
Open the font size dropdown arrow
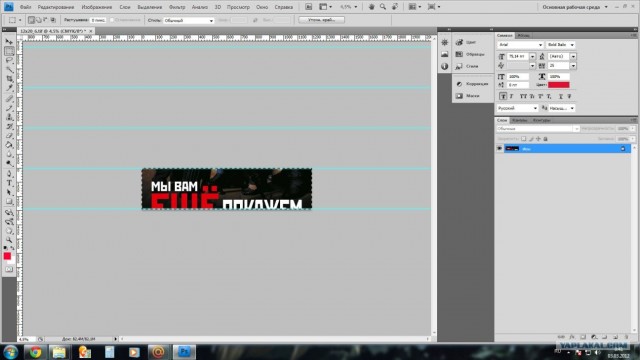[x=532, y=56]
